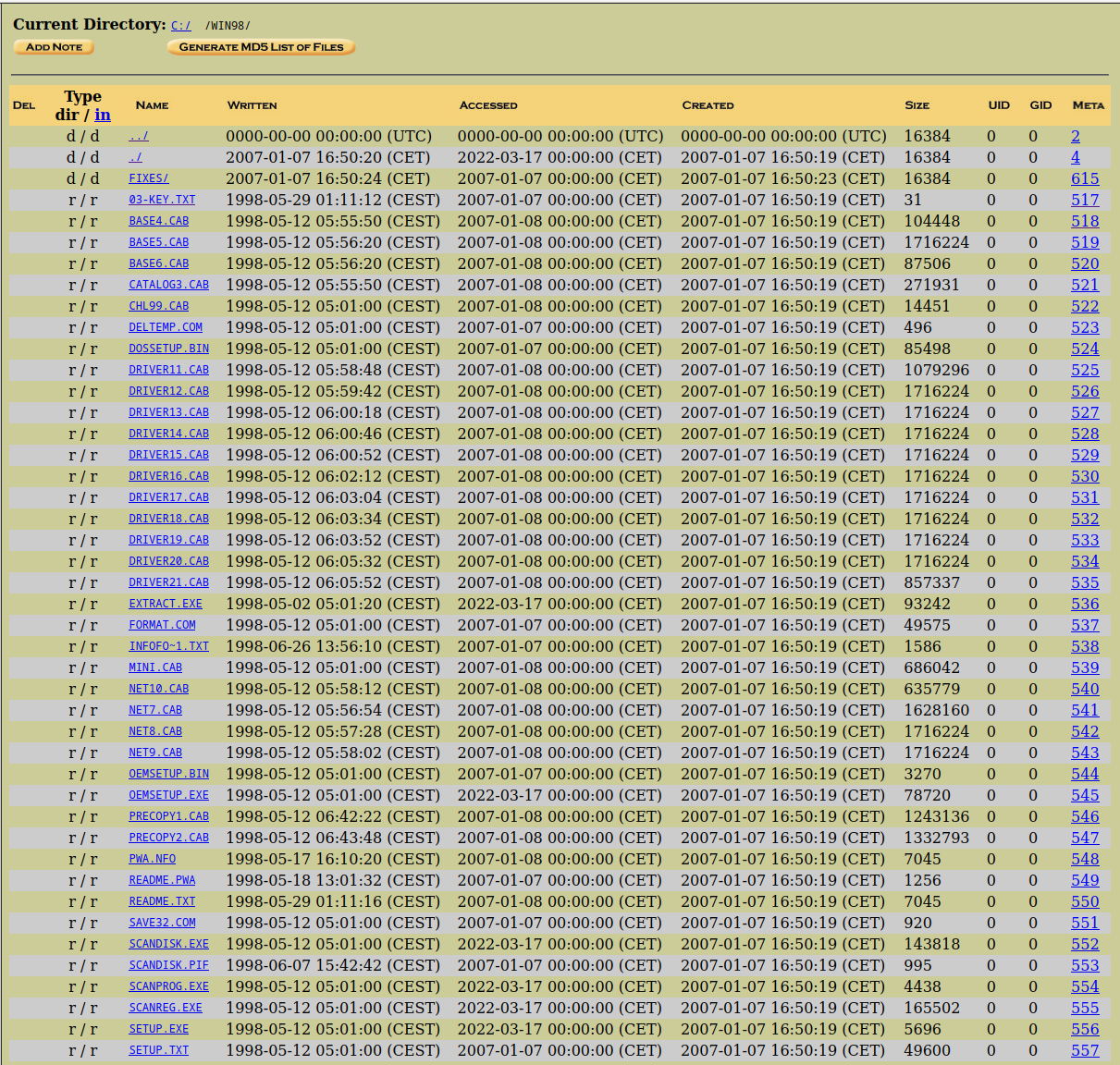The height and width of the screenshot is (1065, 1120).
Task: Open file 03-KEY.TXT
Action: 162,200
